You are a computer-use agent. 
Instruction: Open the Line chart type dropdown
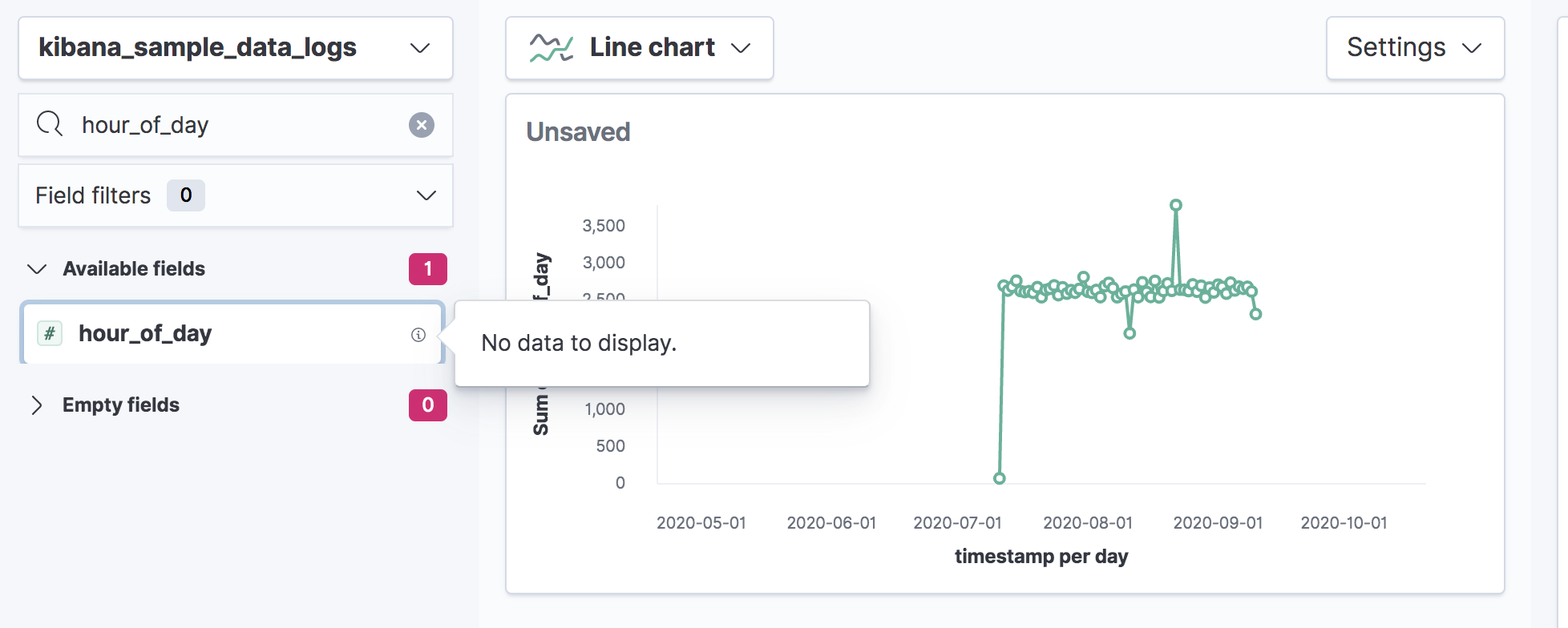click(x=743, y=48)
